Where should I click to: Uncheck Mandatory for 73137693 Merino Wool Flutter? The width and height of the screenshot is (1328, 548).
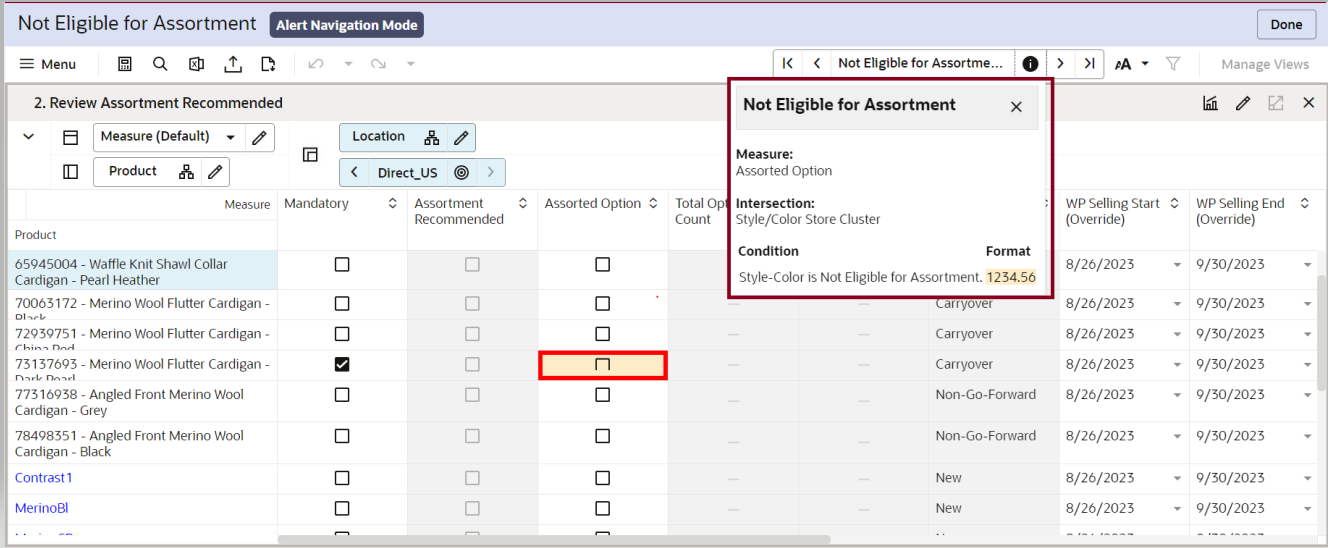coord(342,364)
